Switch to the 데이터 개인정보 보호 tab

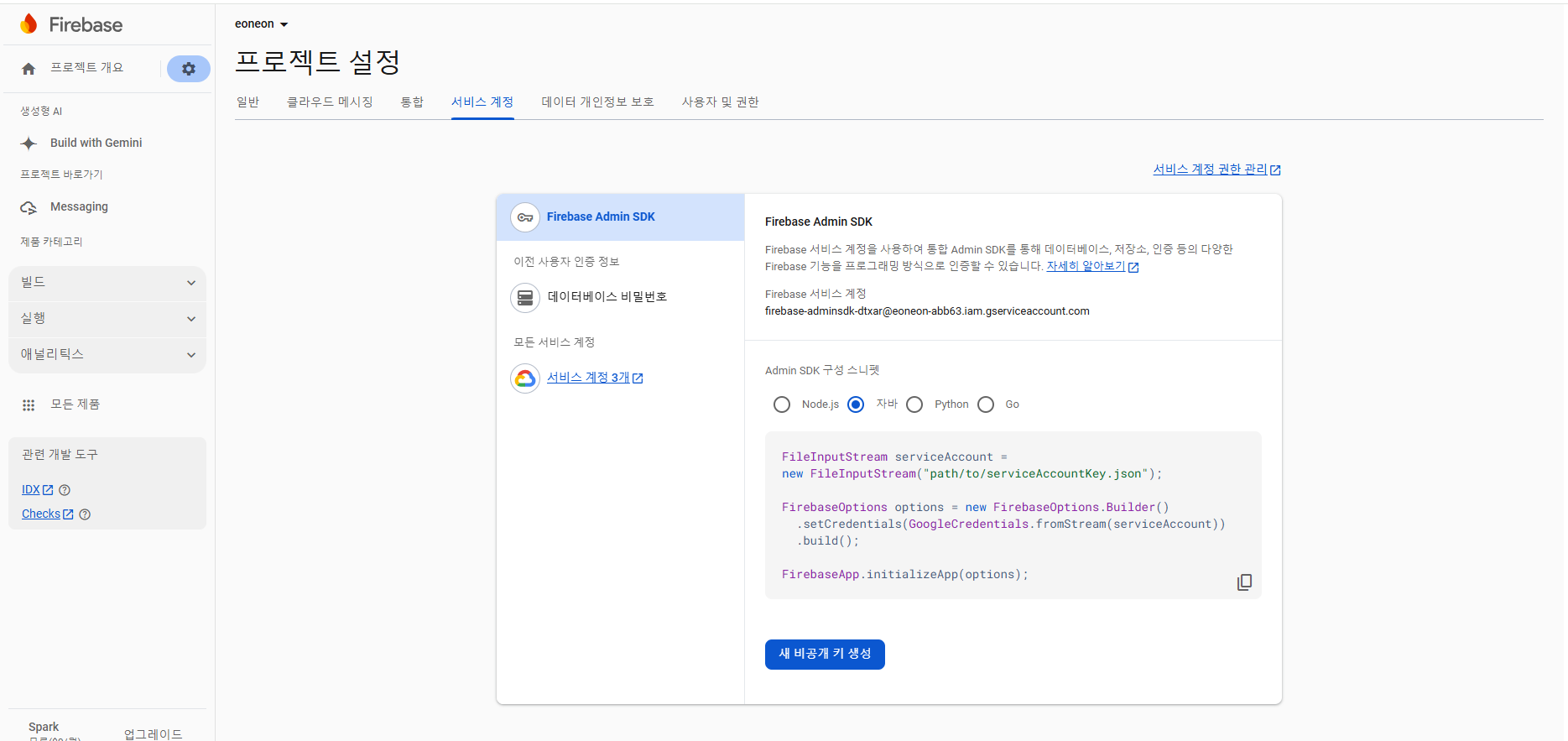pyautogui.click(x=597, y=102)
